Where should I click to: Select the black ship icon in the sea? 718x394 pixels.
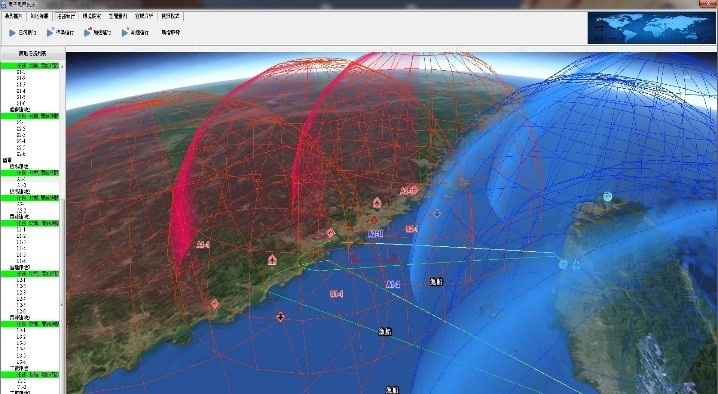(x=281, y=317)
